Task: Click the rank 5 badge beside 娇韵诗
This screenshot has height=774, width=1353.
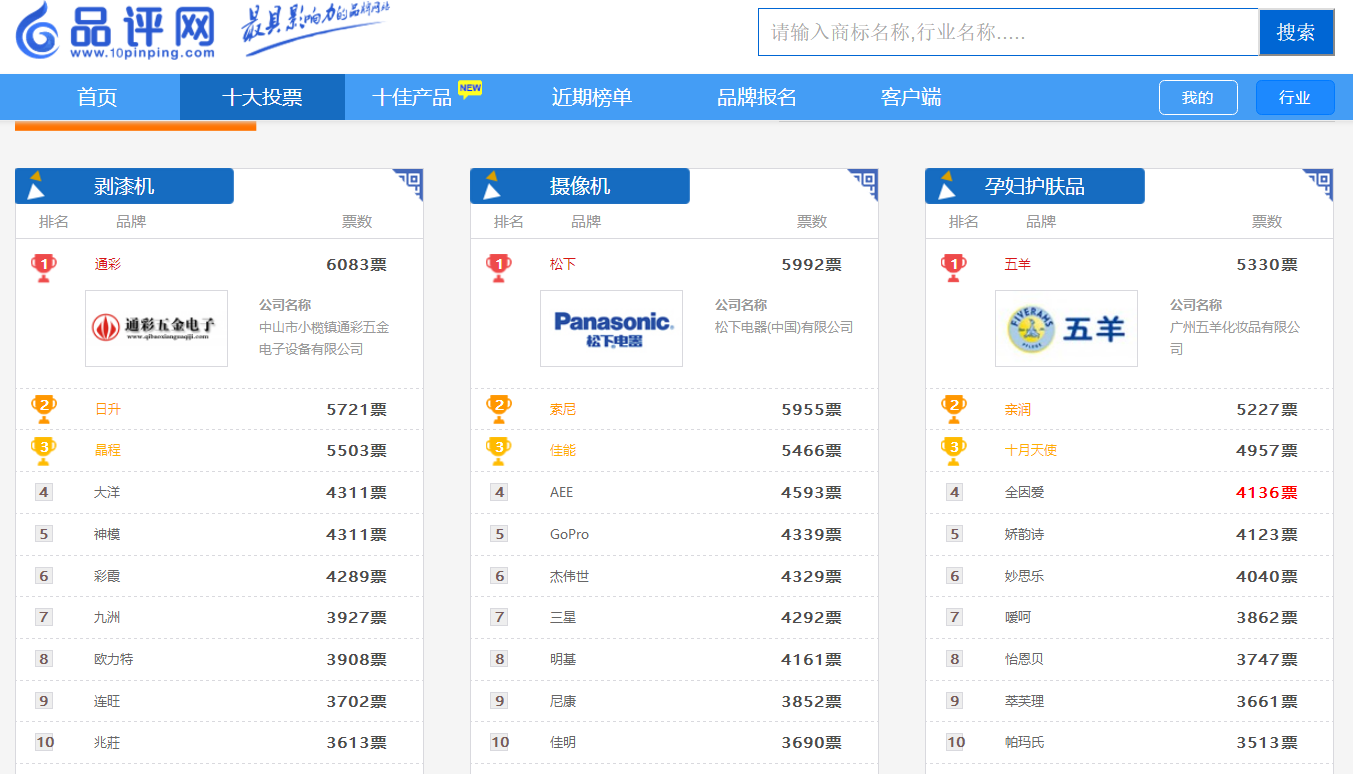Action: coord(954,534)
